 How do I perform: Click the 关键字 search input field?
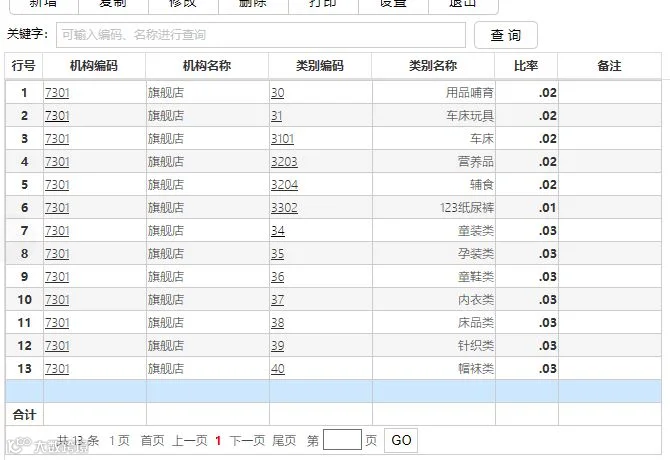click(261, 35)
